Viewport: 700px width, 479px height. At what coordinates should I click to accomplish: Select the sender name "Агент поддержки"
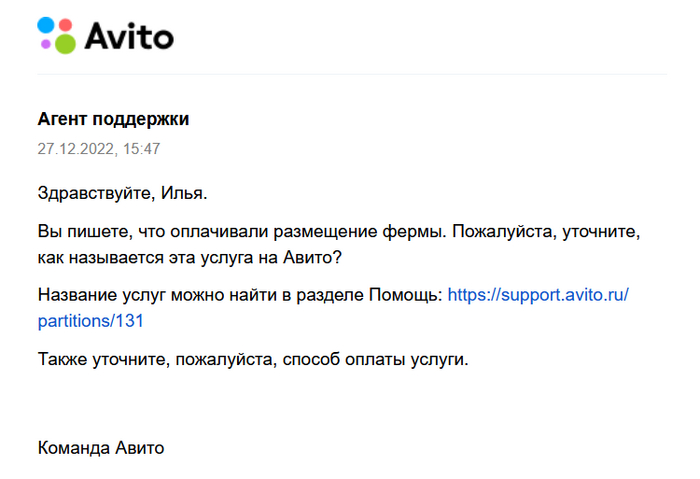coord(113,120)
